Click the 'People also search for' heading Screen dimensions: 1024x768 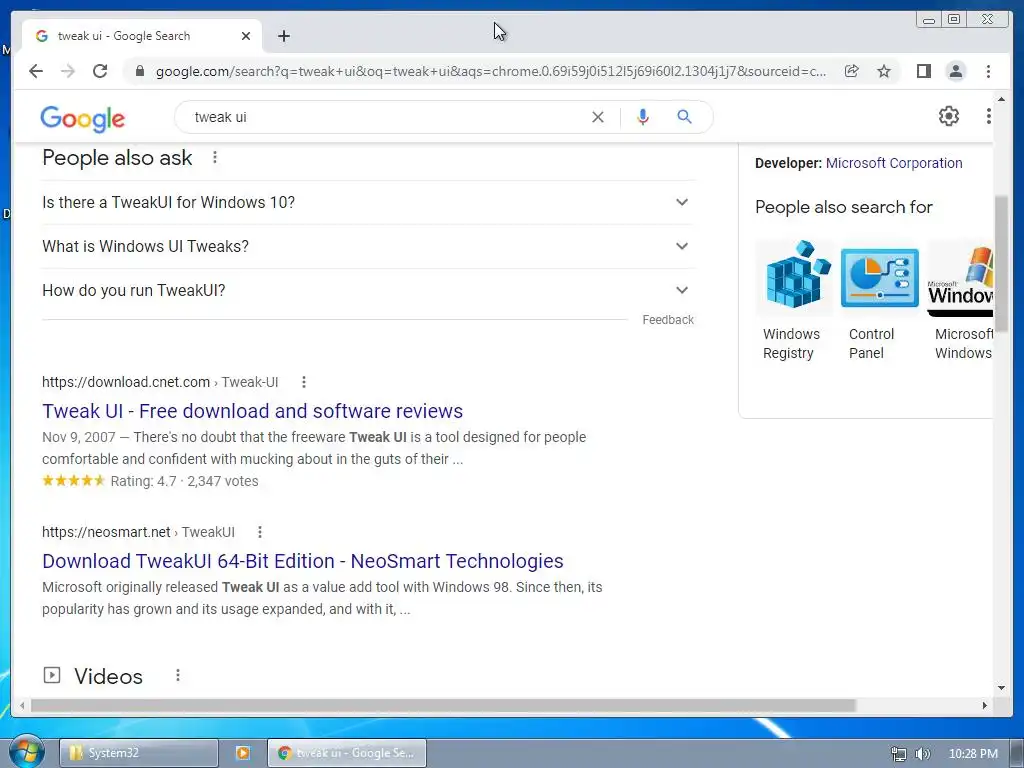pos(844,207)
